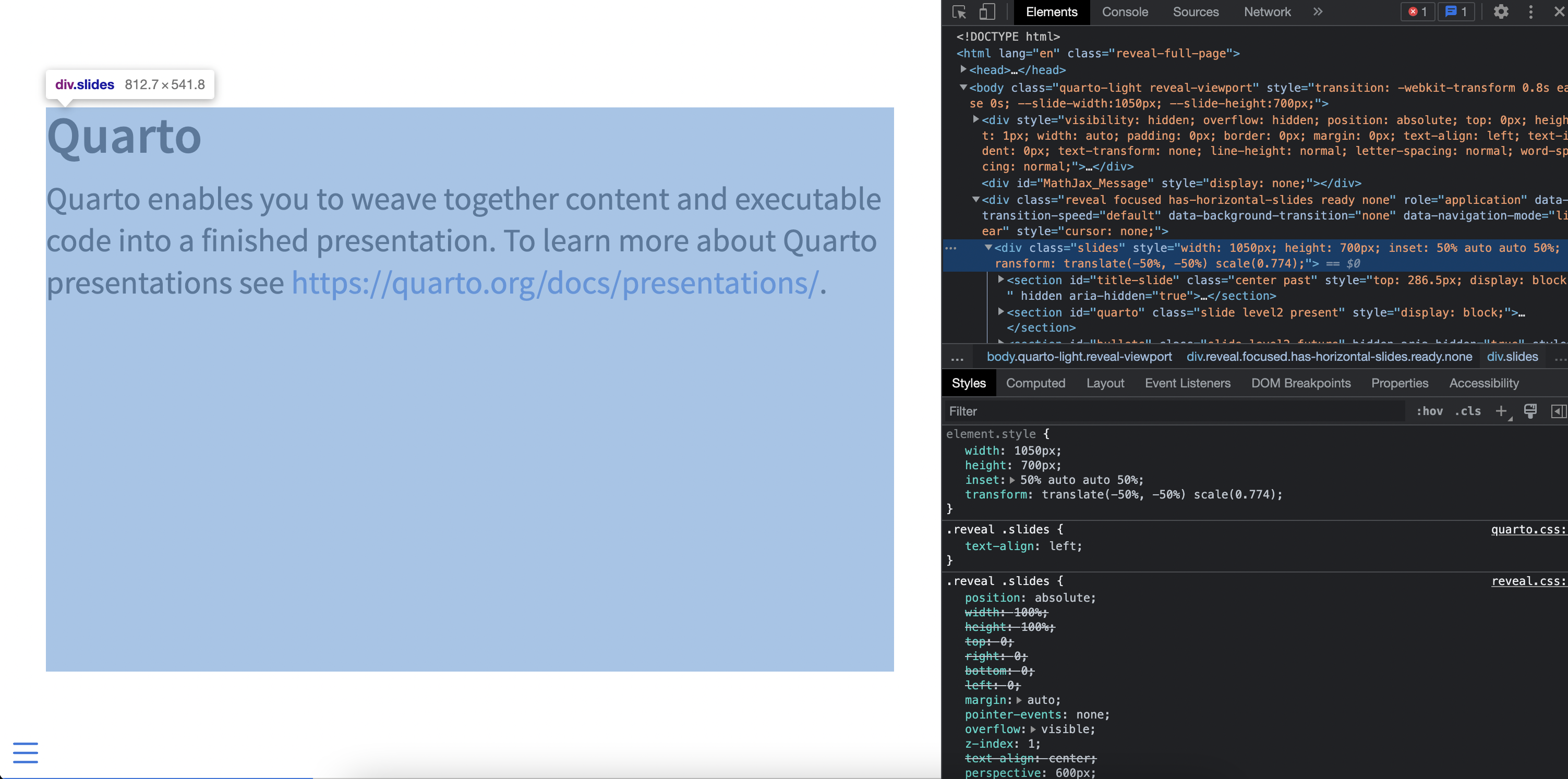Focus the Styles Filter field
Screen dimensions: 1568x779
(1175, 411)
